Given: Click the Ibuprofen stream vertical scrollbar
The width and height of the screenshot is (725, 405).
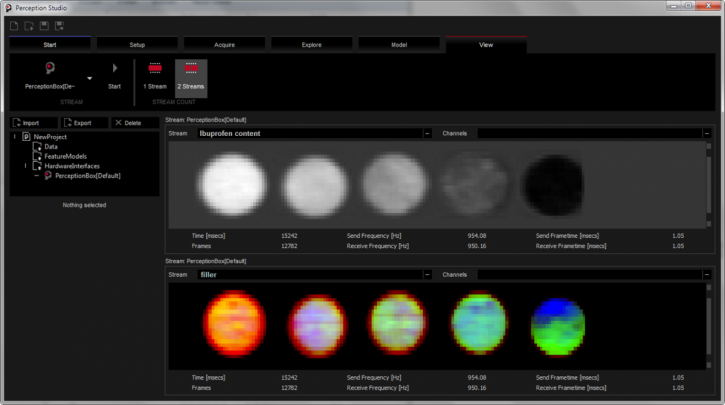Looking at the screenshot, I should pyautogui.click(x=709, y=185).
